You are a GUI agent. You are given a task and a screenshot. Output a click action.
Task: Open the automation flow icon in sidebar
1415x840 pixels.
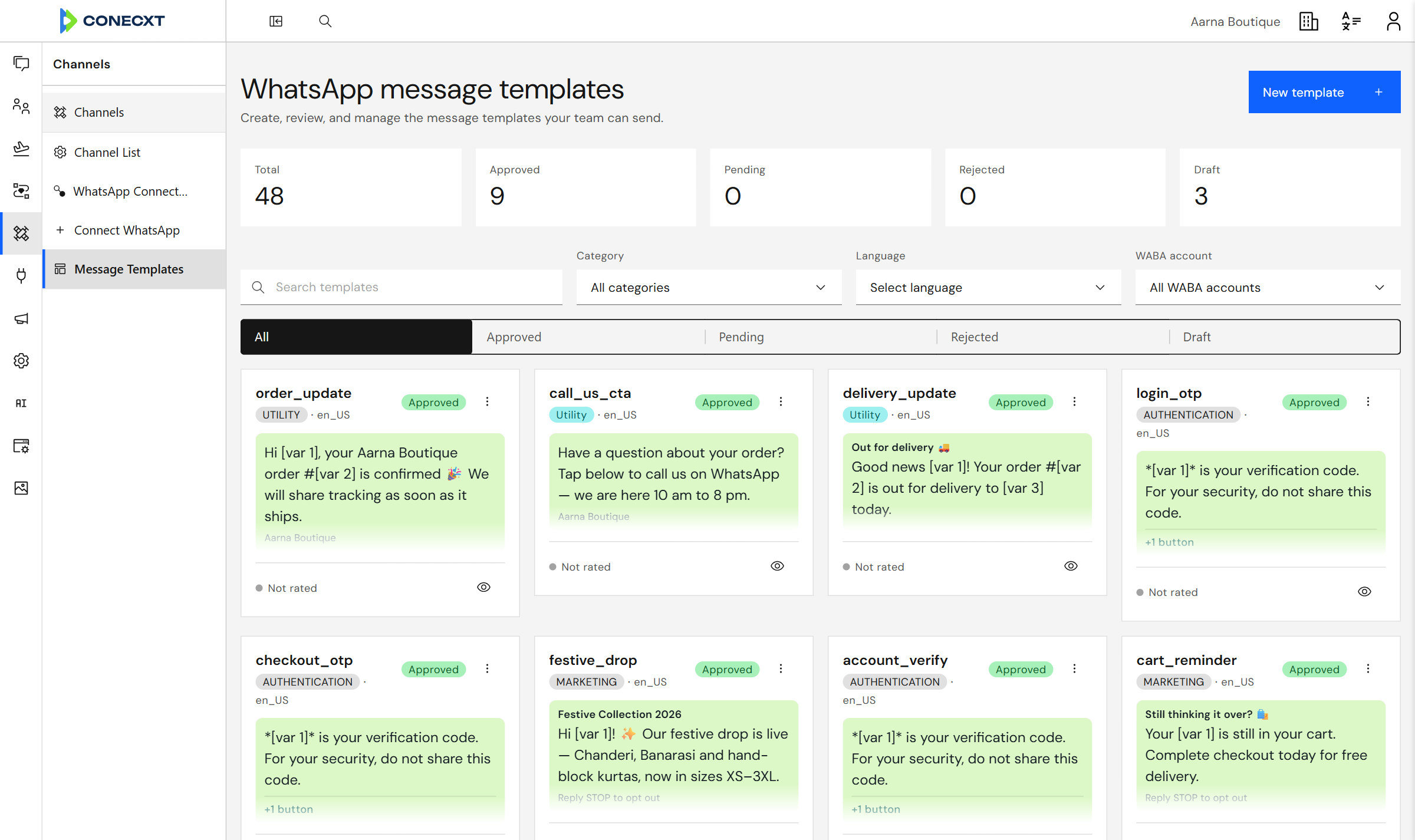click(x=21, y=191)
